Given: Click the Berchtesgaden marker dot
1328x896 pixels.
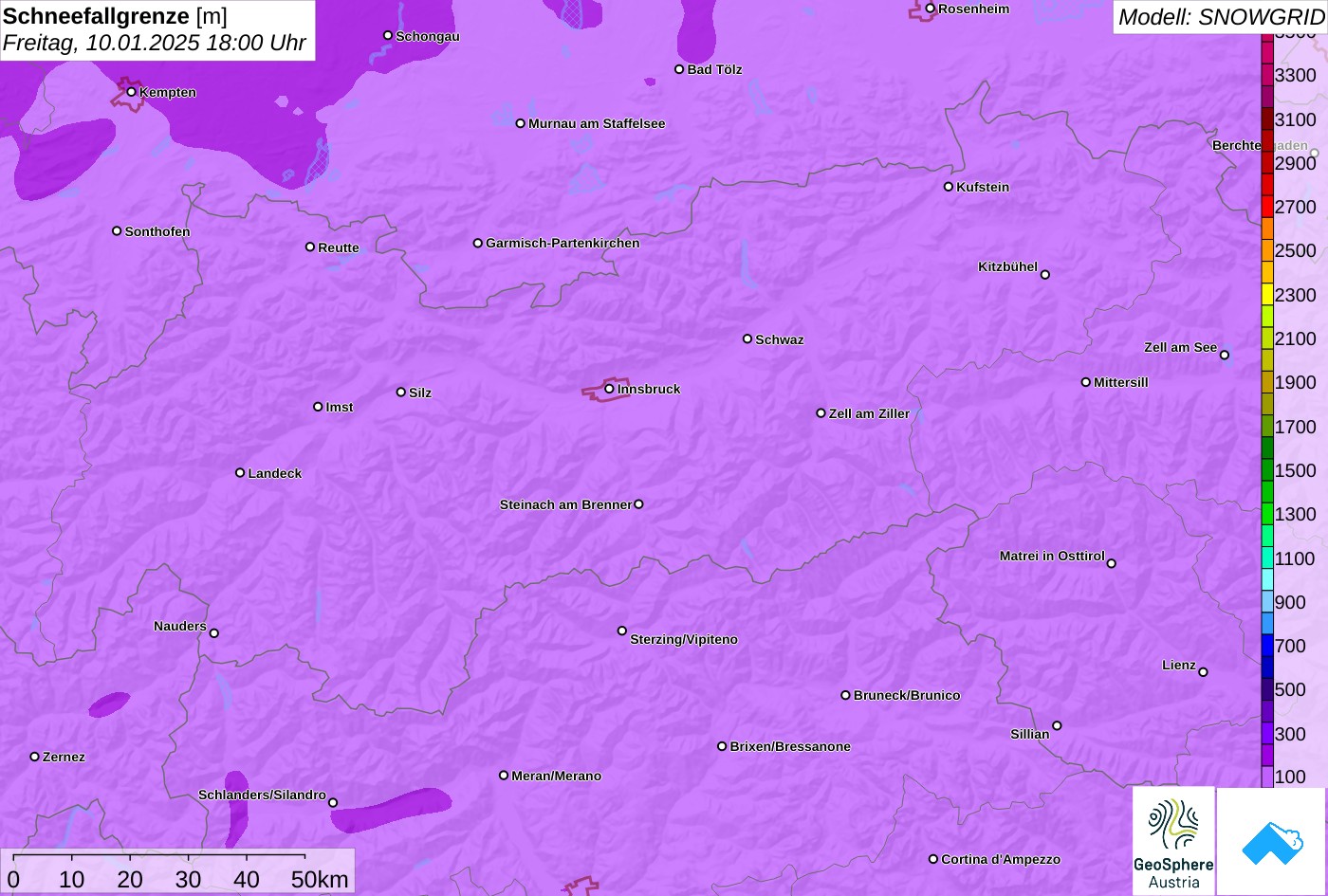Looking at the screenshot, I should click(1315, 153).
